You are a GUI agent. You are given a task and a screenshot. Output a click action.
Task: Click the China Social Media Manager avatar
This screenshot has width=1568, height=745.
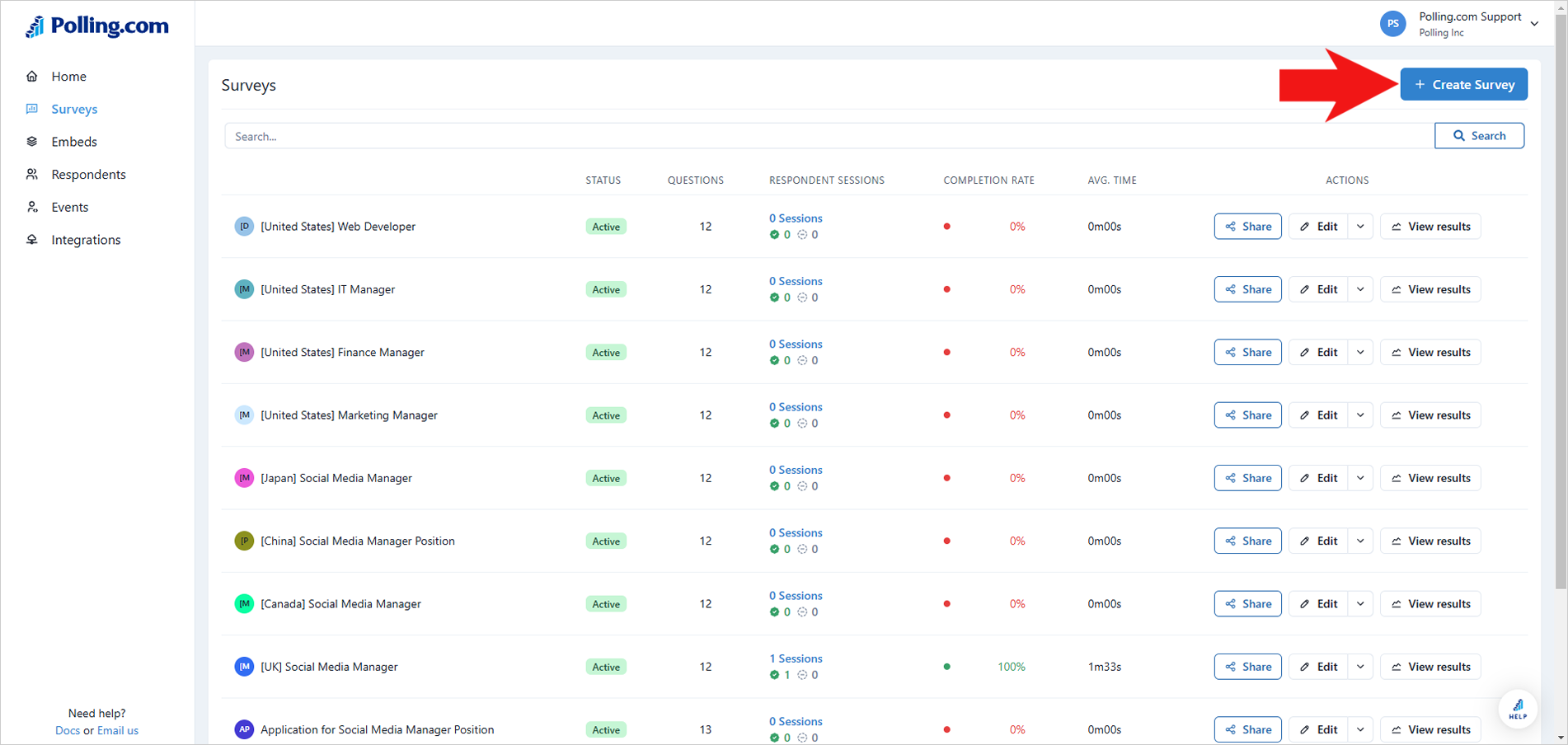pos(244,541)
